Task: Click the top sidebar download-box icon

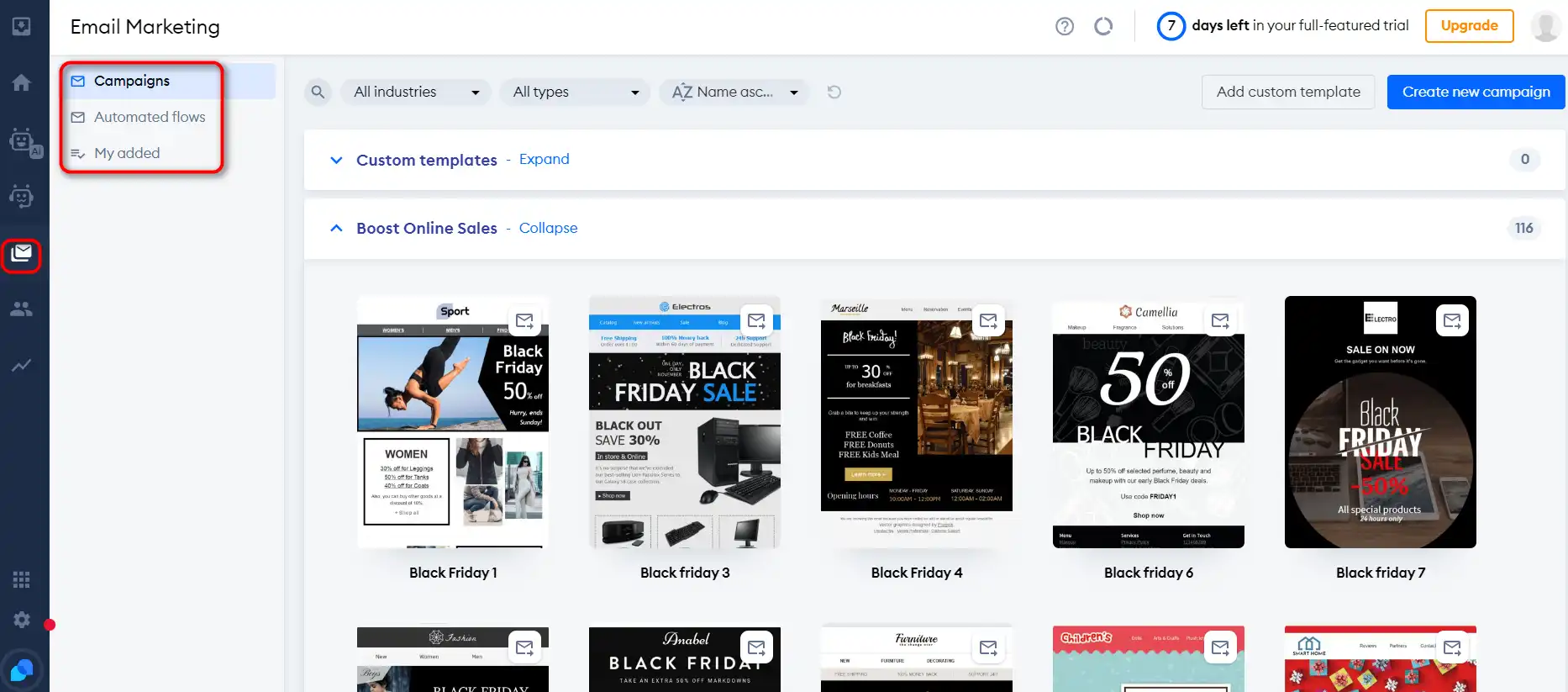Action: tap(22, 26)
